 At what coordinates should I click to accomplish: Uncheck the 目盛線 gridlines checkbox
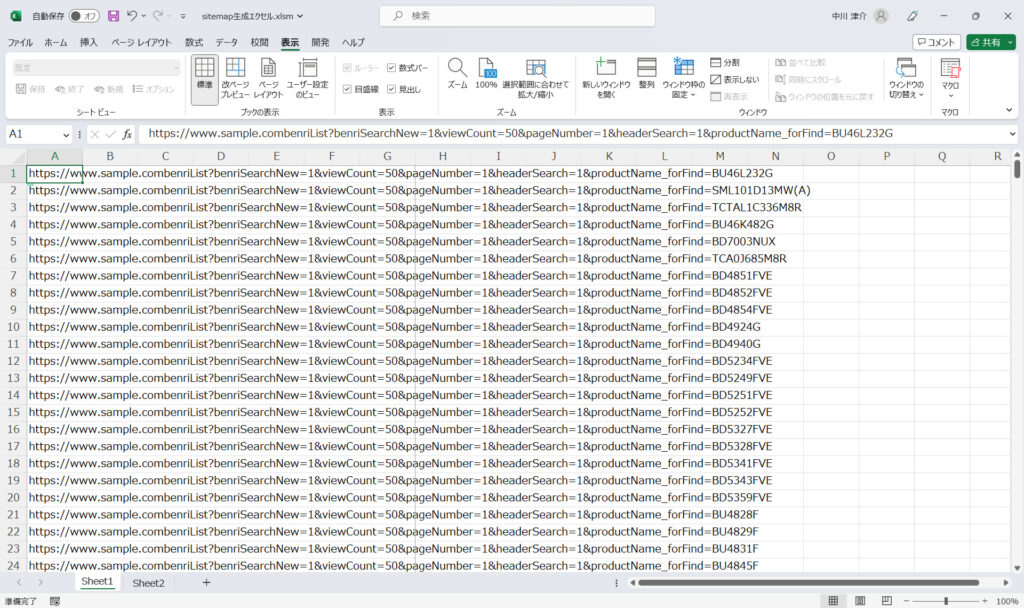347,89
